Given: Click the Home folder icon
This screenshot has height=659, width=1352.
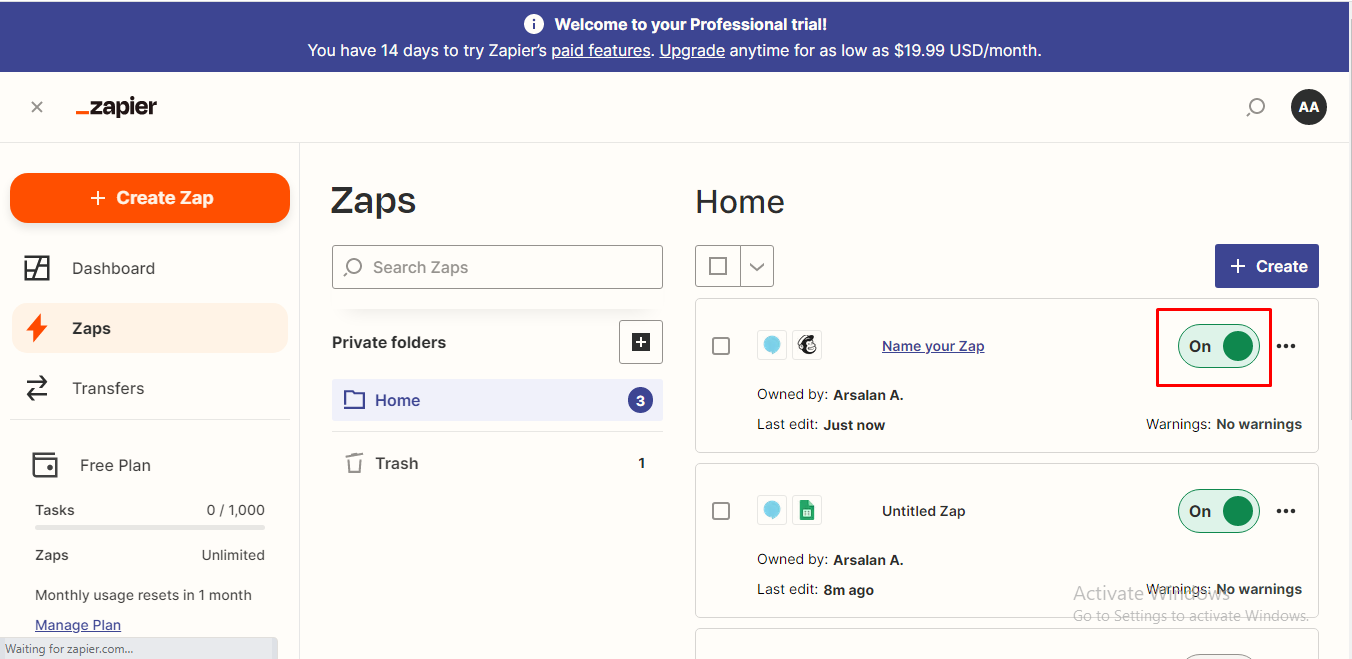Looking at the screenshot, I should pos(354,400).
